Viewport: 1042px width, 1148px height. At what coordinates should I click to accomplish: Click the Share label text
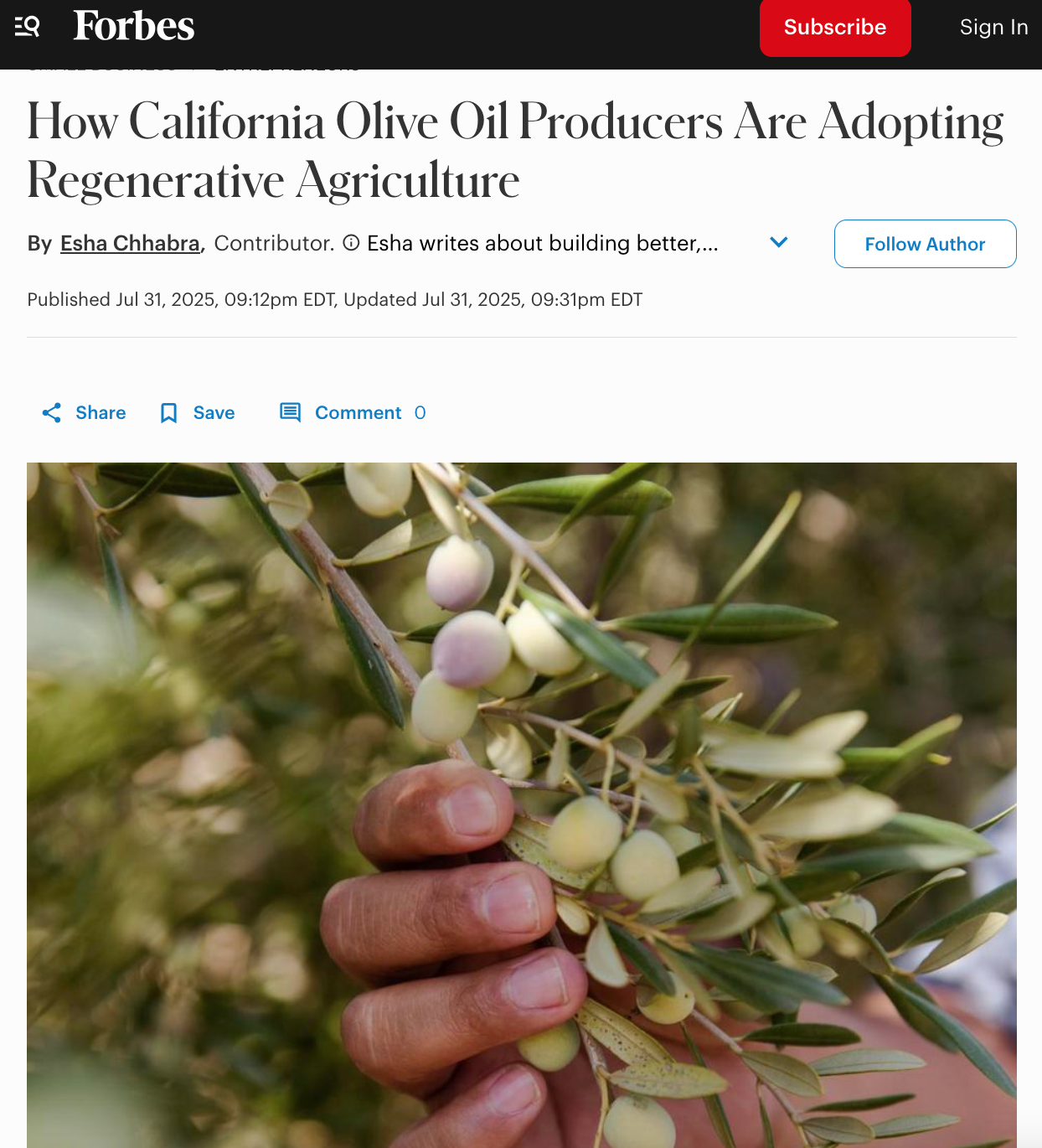(101, 413)
